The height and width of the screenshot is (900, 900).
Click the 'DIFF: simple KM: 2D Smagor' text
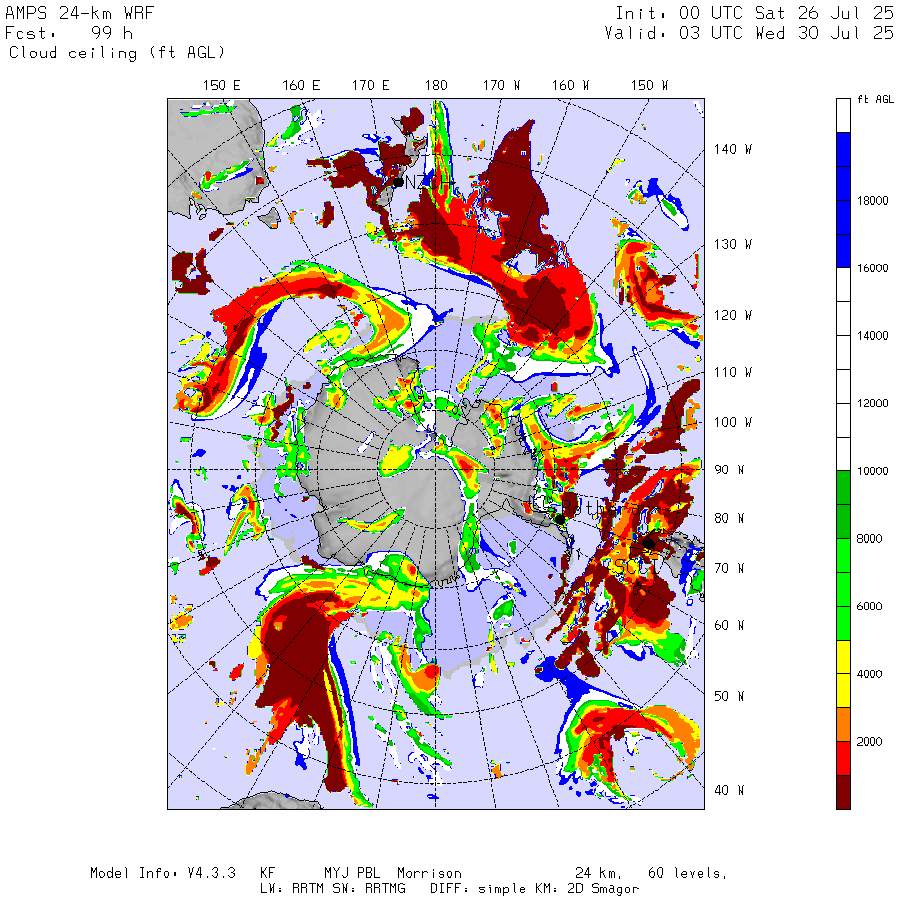point(534,889)
